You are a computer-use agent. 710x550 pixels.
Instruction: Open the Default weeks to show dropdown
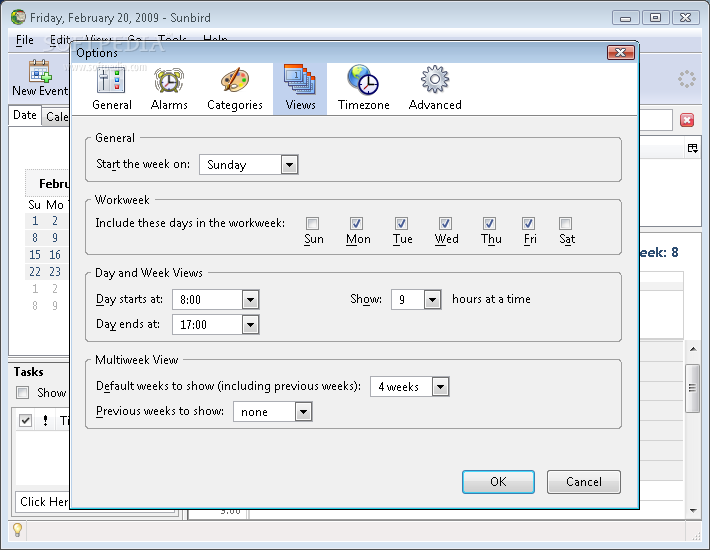409,387
